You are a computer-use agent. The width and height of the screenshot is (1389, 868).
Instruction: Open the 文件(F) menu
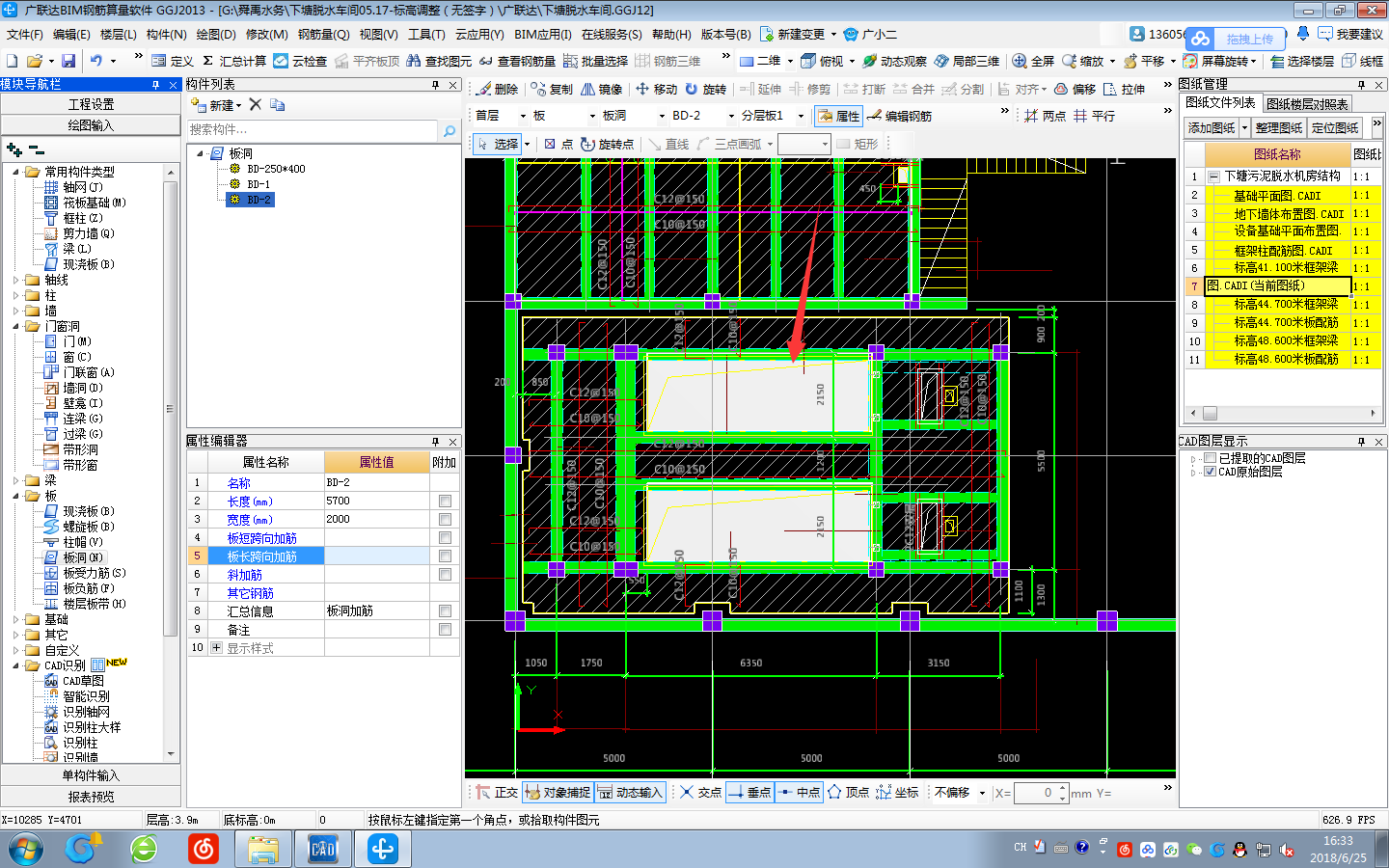[x=24, y=34]
